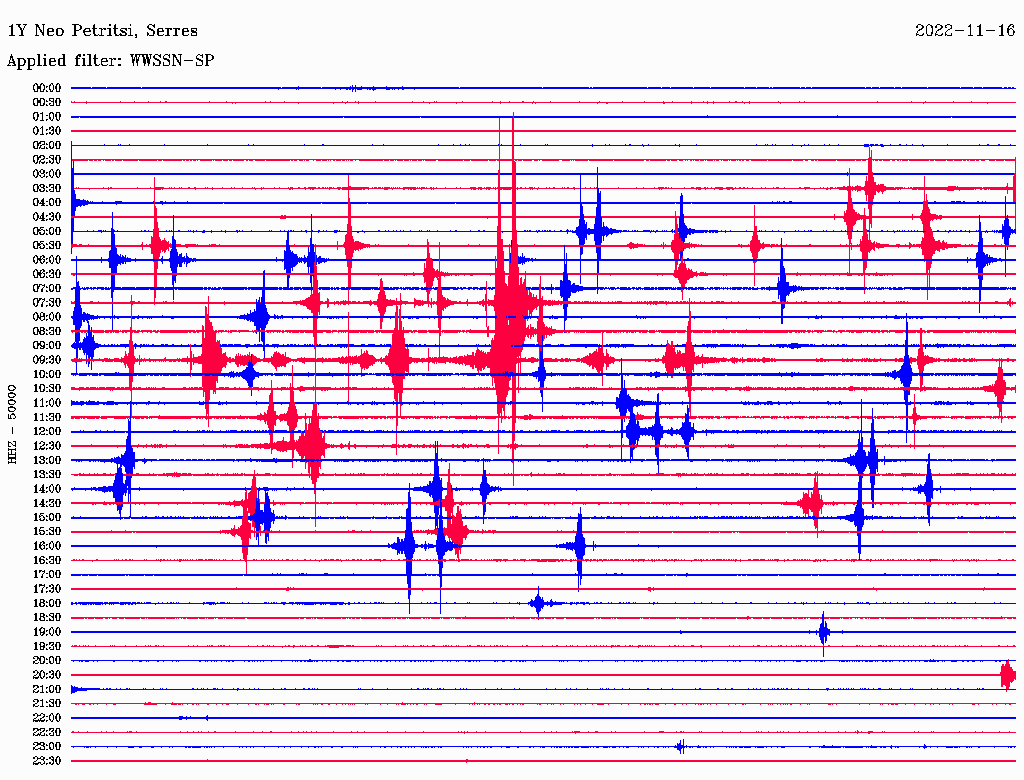Select the 23:30 time label
Image resolution: width=1024 pixels, height=780 pixels.
tap(46, 761)
